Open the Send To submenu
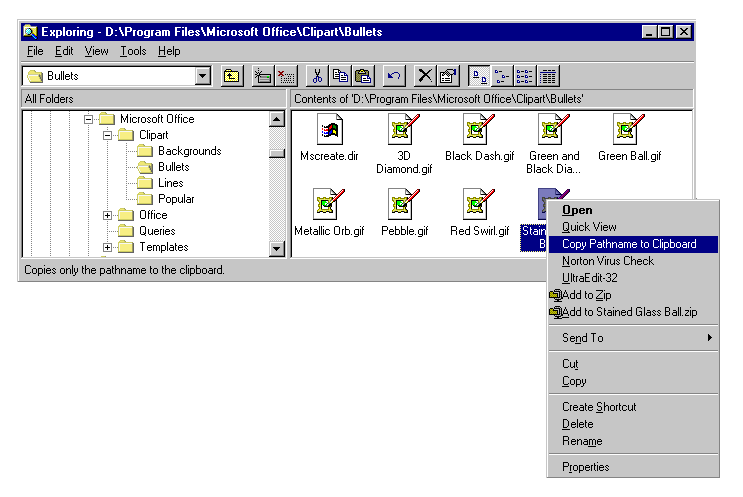 [x=633, y=338]
